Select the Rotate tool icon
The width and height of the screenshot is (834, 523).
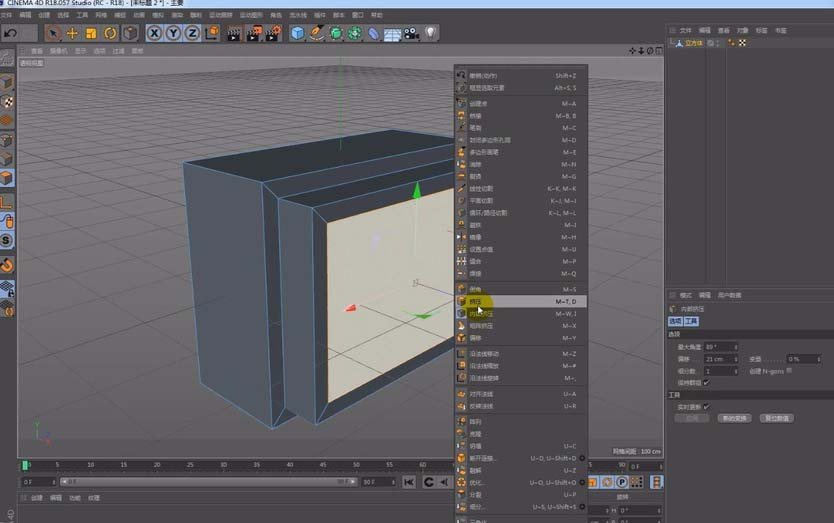110,33
